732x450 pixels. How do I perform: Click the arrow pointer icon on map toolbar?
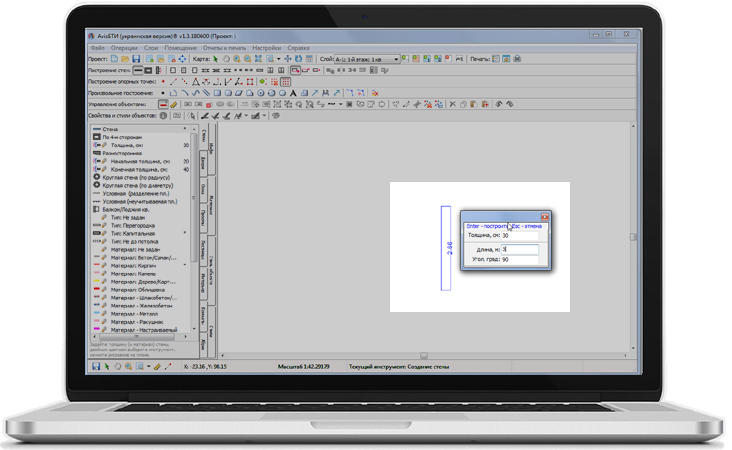(x=215, y=59)
